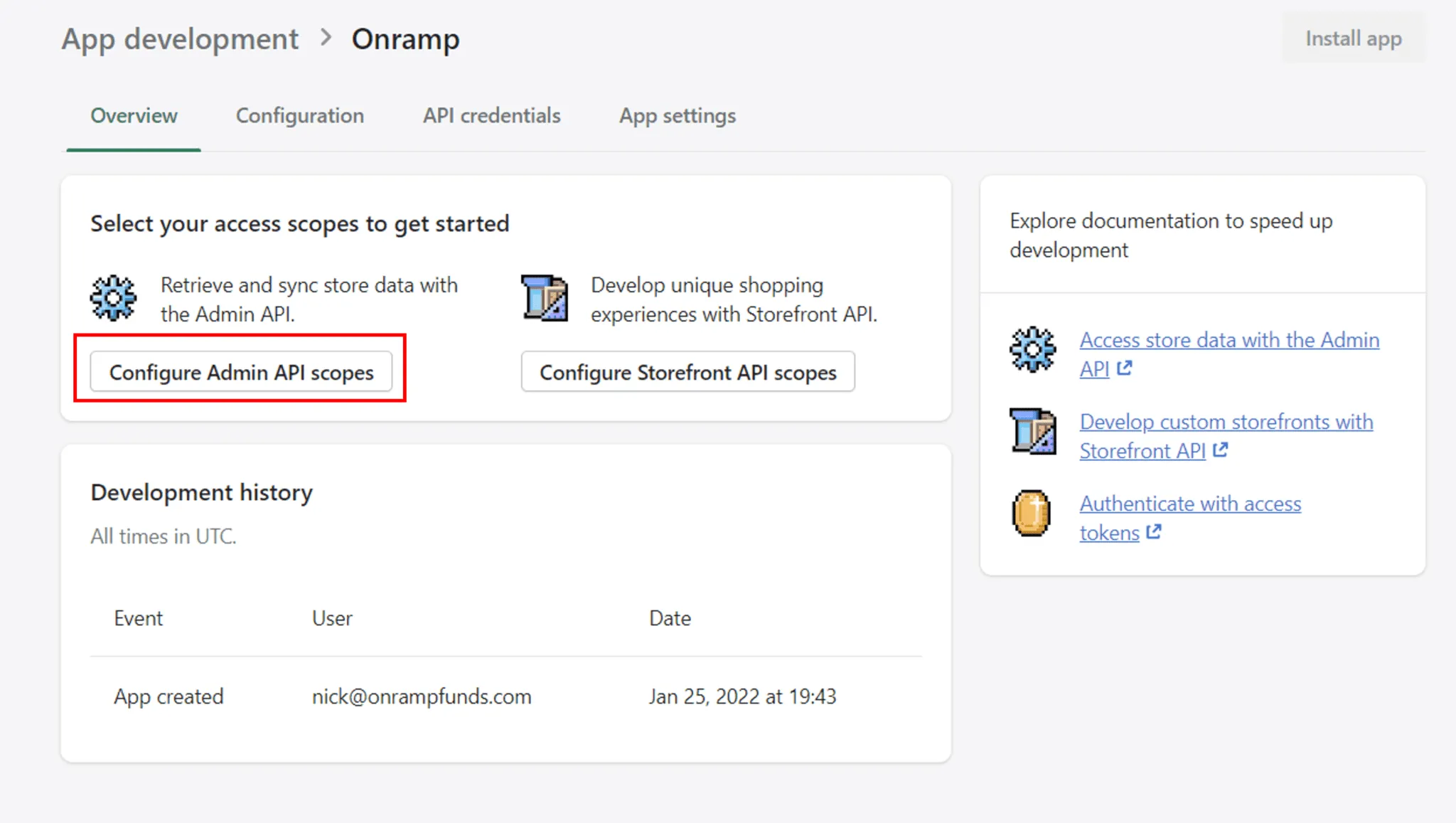Screen dimensions: 1456x823
Task: Click the breadcrumb chevron between App development and Onramp
Action: [326, 38]
